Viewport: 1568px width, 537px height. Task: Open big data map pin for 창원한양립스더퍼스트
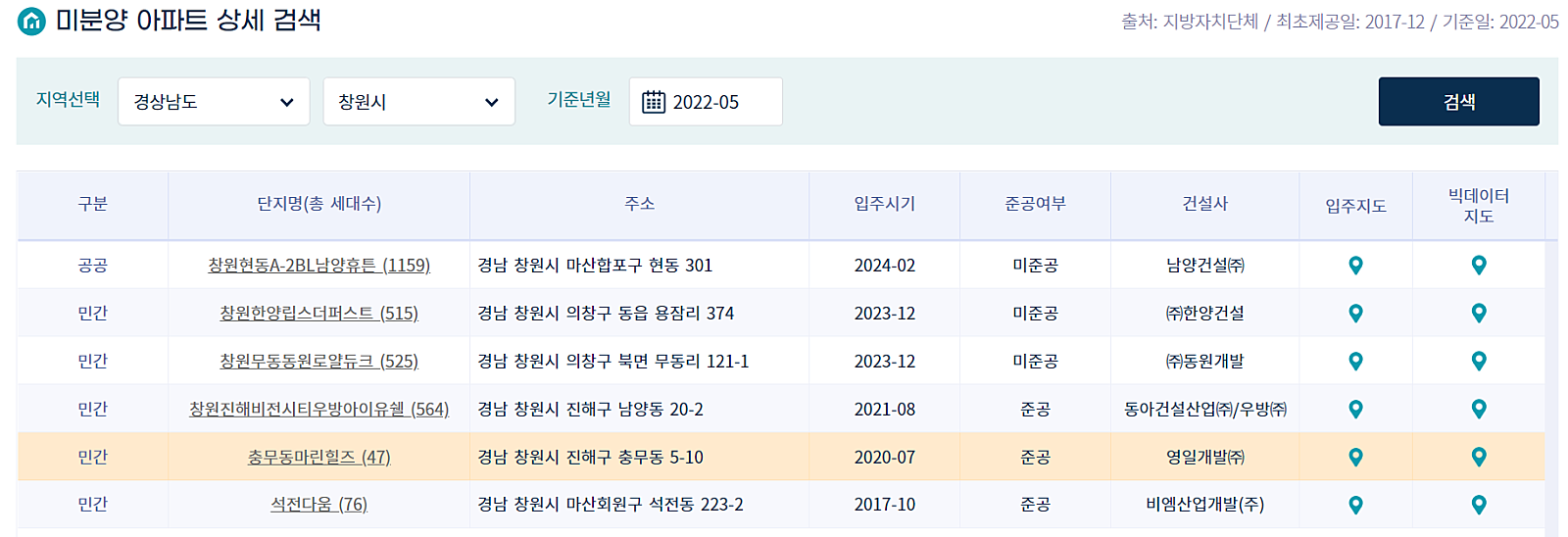tap(1479, 314)
